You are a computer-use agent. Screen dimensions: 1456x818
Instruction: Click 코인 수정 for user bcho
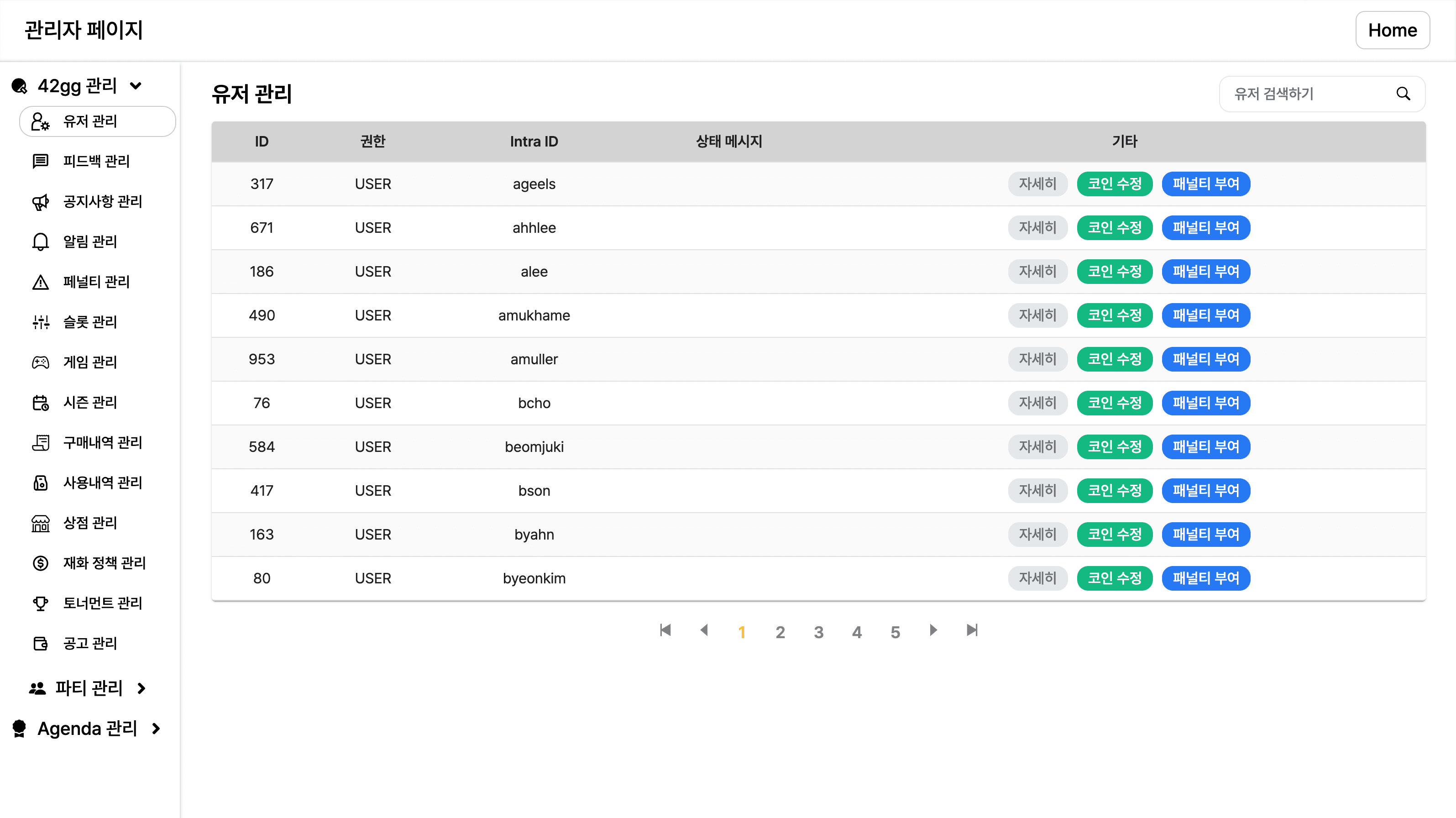(x=1115, y=403)
